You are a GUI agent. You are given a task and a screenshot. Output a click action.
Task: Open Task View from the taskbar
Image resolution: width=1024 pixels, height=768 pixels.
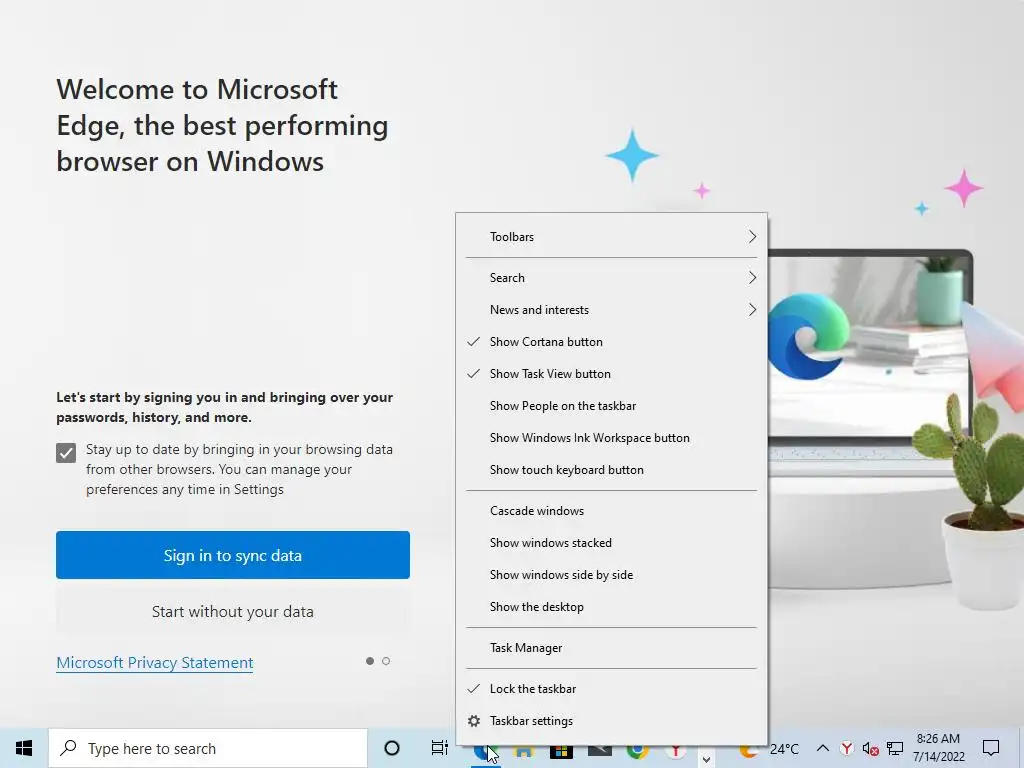(x=440, y=748)
